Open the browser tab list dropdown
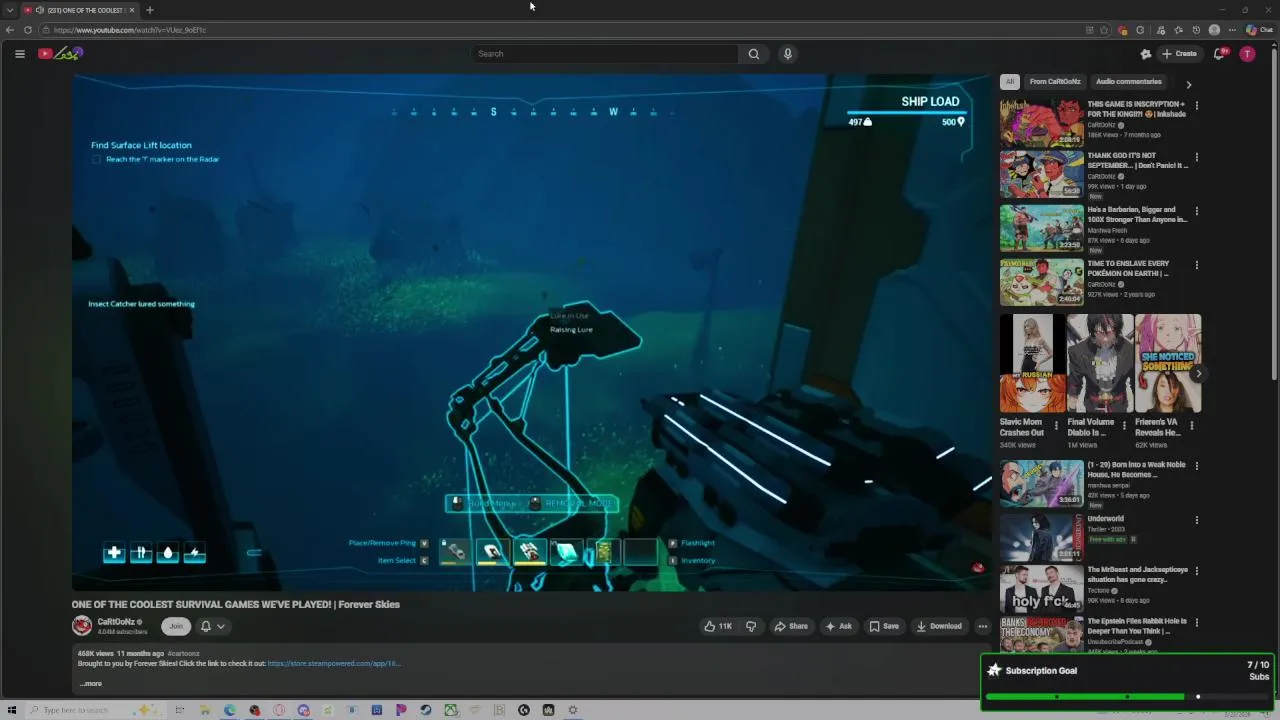The height and width of the screenshot is (720, 1280). [x=10, y=10]
